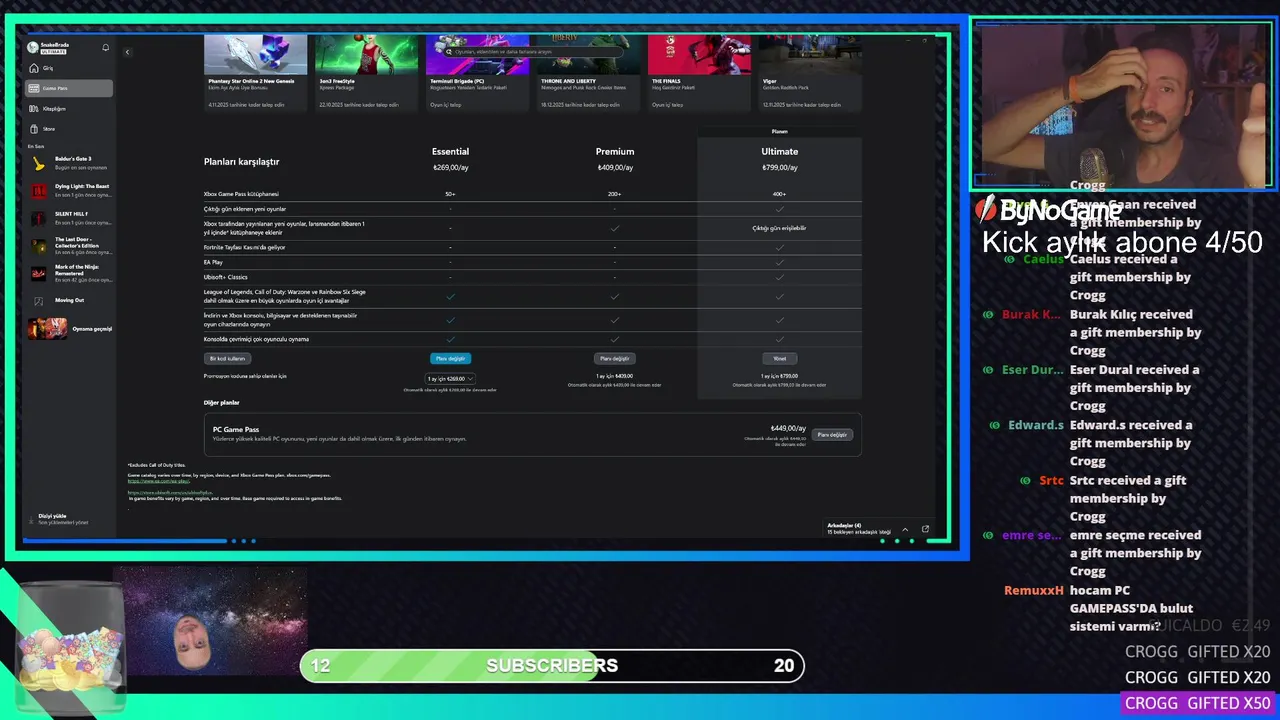Viewport: 1280px width, 720px height.
Task: Click the PC Game Pass plan title
Action: pyautogui.click(x=236, y=429)
